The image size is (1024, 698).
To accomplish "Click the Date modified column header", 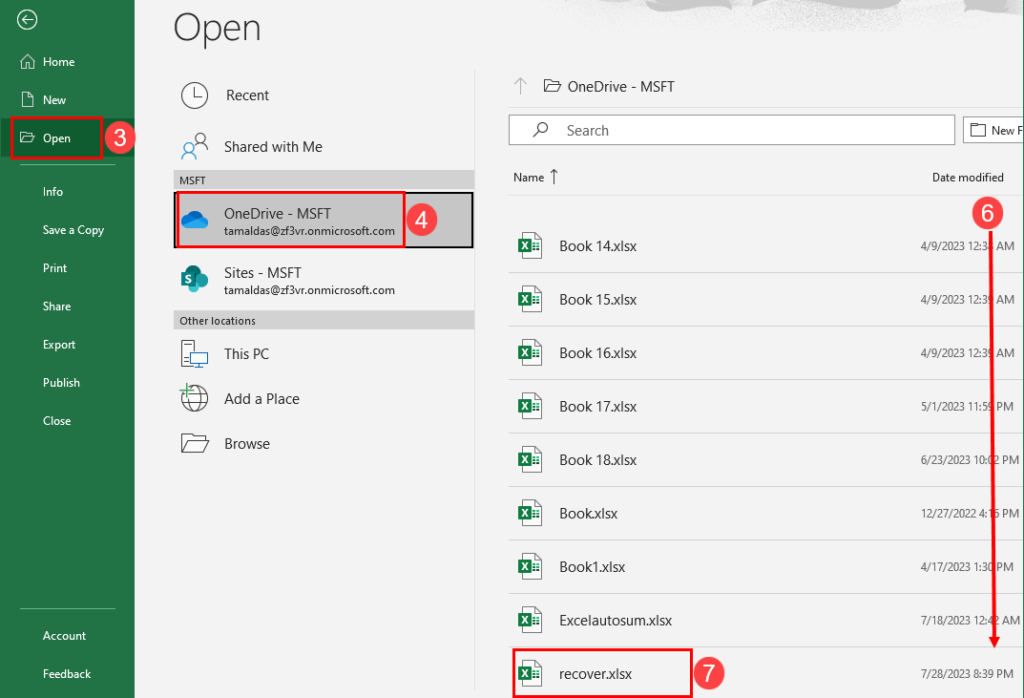I will coord(967,178).
